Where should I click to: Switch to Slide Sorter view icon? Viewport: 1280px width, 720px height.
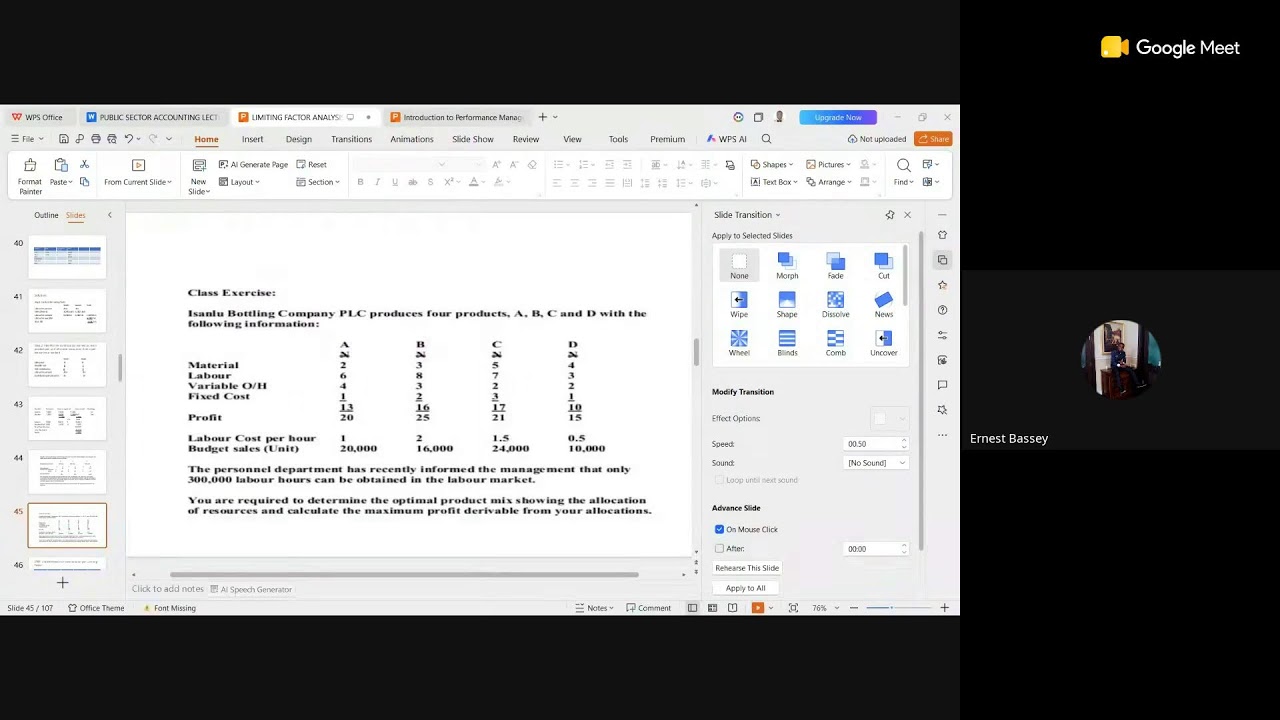(712, 608)
